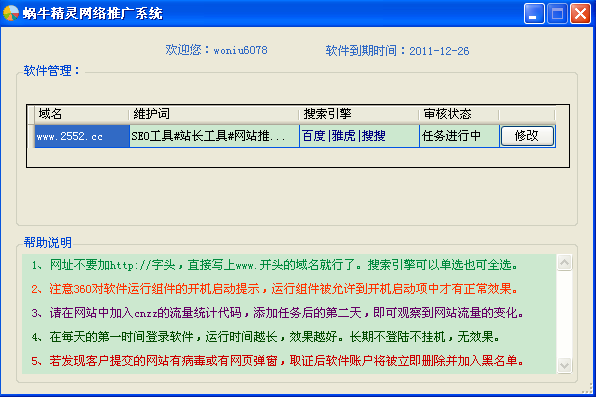Click the 维护词 column header
596x397 pixels.
(x=214, y=114)
